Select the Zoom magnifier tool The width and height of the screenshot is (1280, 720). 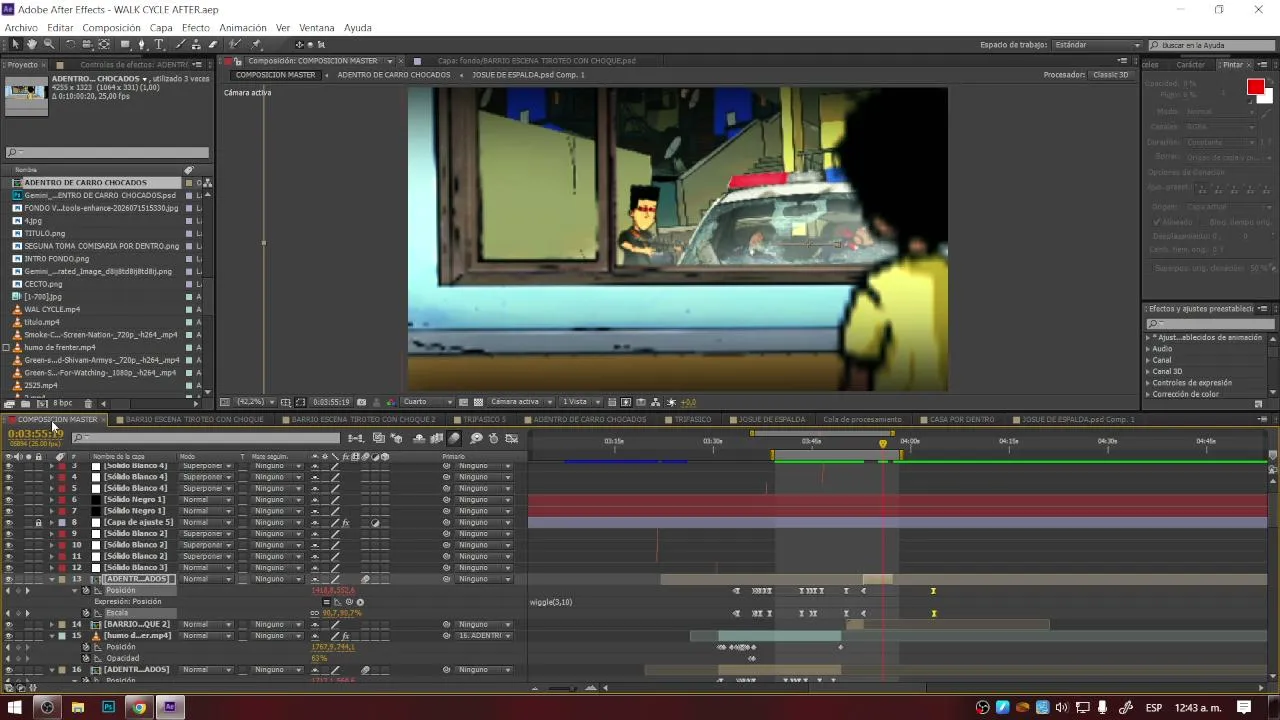coord(49,44)
